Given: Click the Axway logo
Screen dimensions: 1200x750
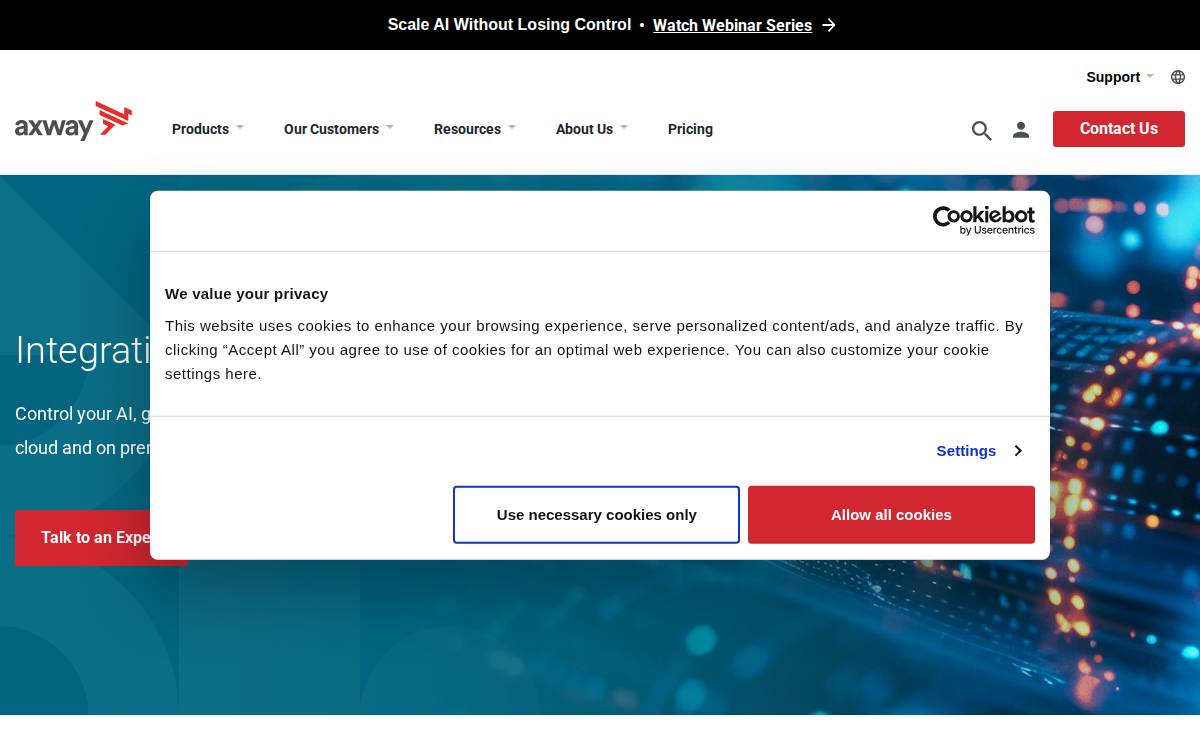Looking at the screenshot, I should click(73, 122).
